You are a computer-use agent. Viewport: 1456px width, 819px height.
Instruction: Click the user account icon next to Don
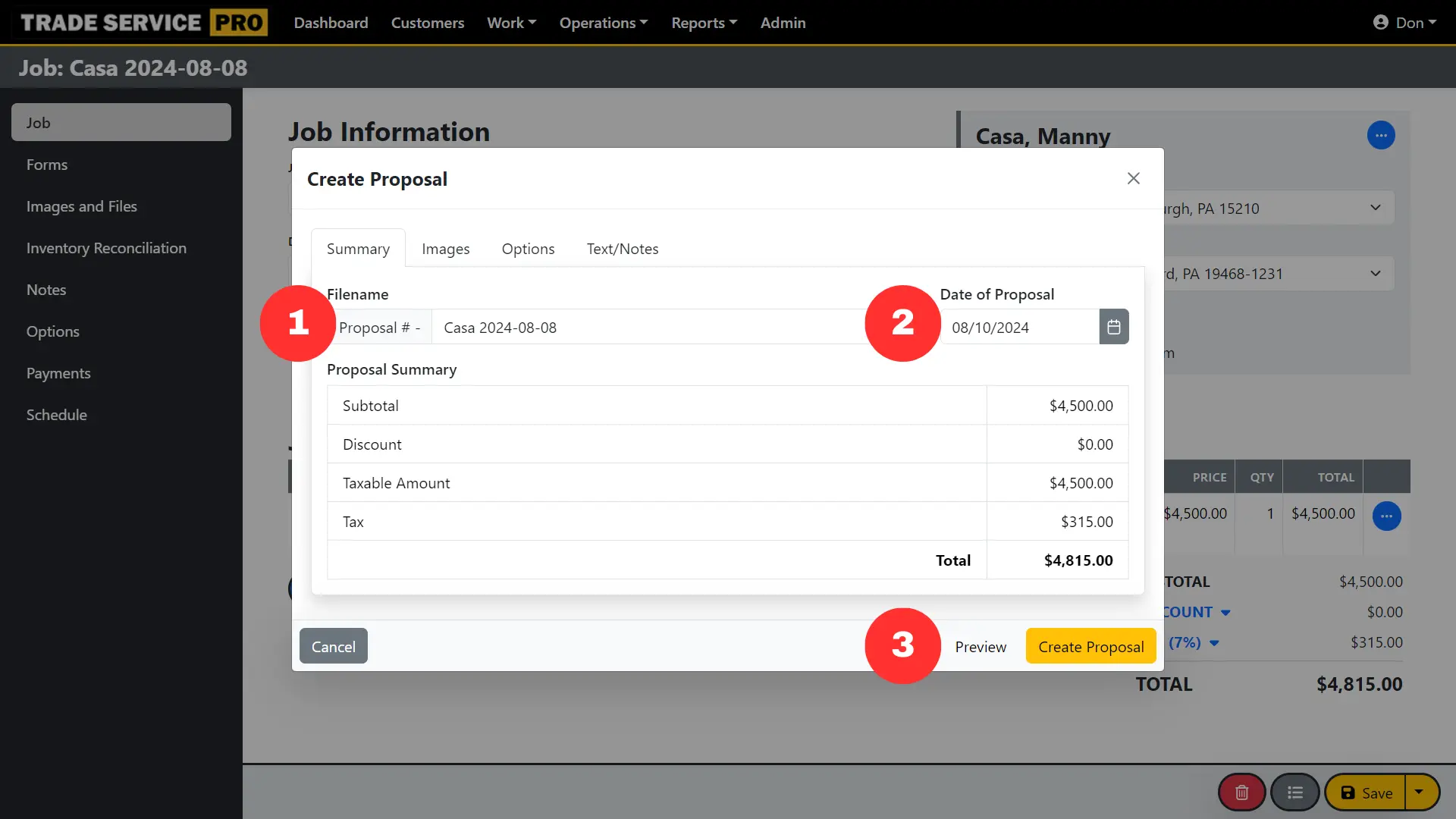point(1381,22)
